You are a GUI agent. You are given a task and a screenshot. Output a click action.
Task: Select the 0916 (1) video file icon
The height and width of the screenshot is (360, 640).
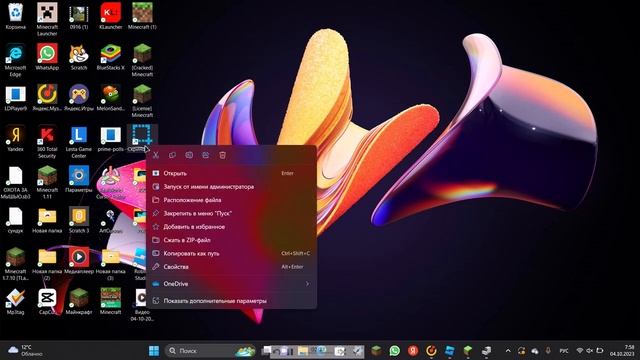click(79, 16)
